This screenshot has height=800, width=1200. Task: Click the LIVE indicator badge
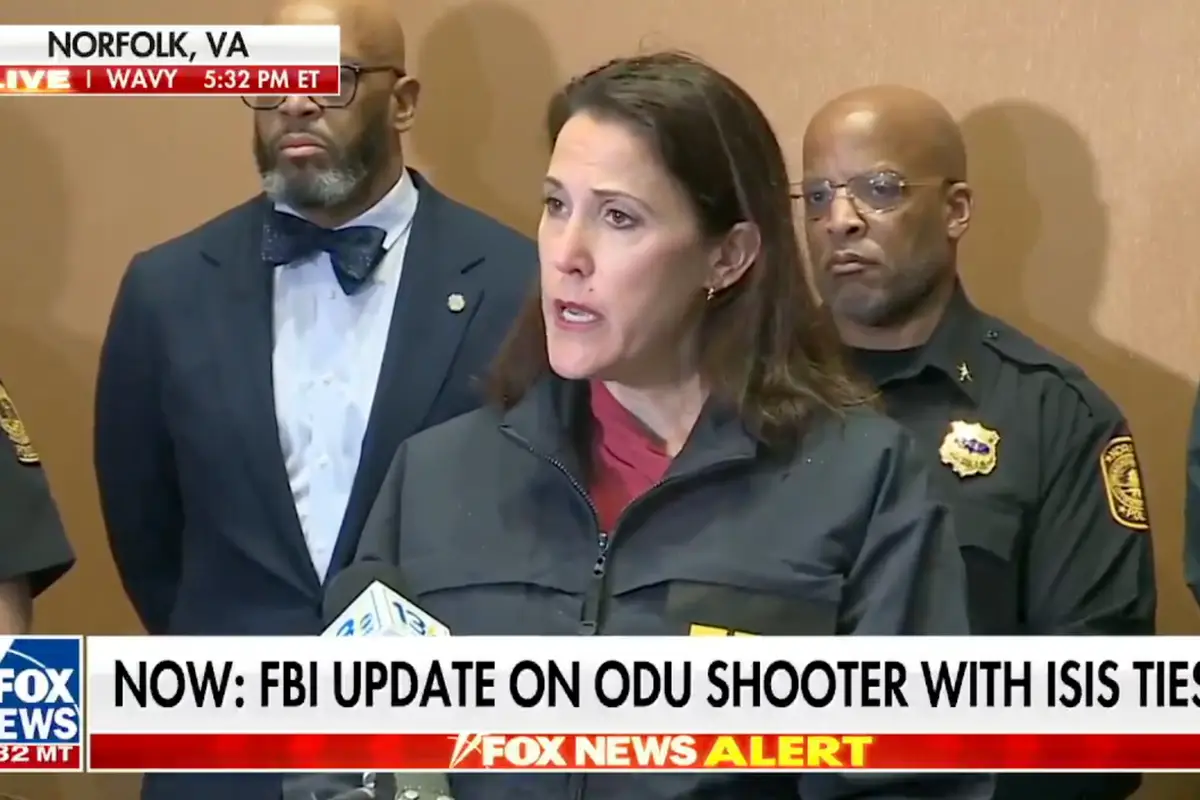[x=37, y=80]
